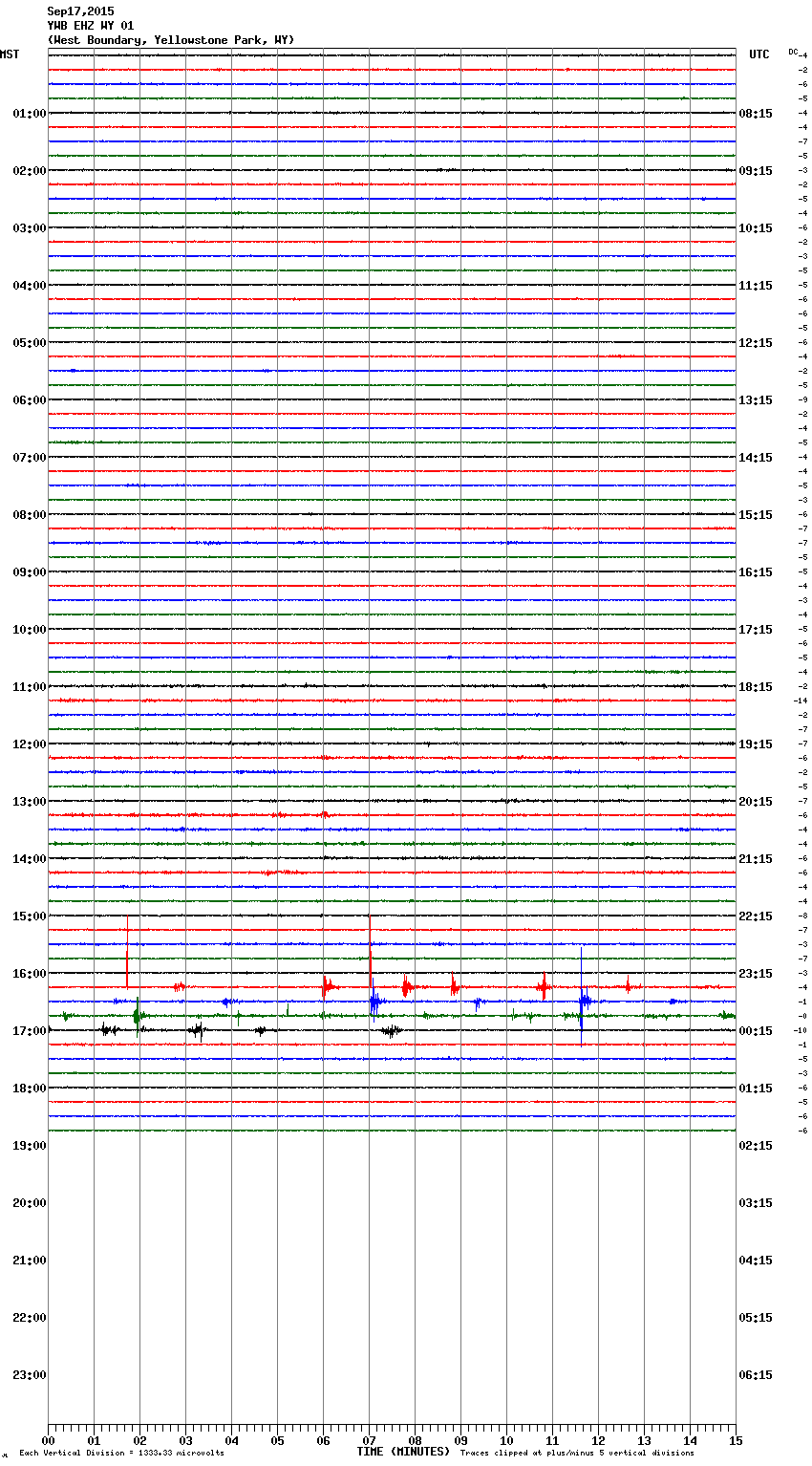
Task: Click the tall red spike before minute 02
Action: [127, 953]
